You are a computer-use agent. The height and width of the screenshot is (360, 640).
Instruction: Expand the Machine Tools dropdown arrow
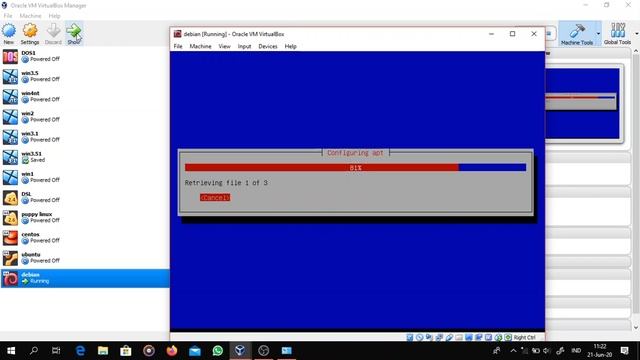[x=598, y=33]
